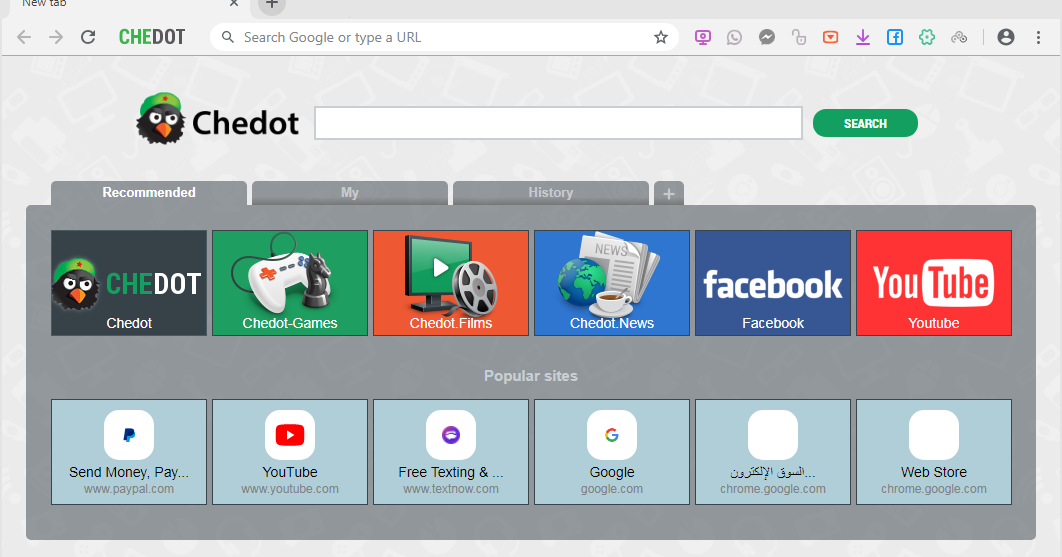Open www.paypal.com link

tap(129, 489)
